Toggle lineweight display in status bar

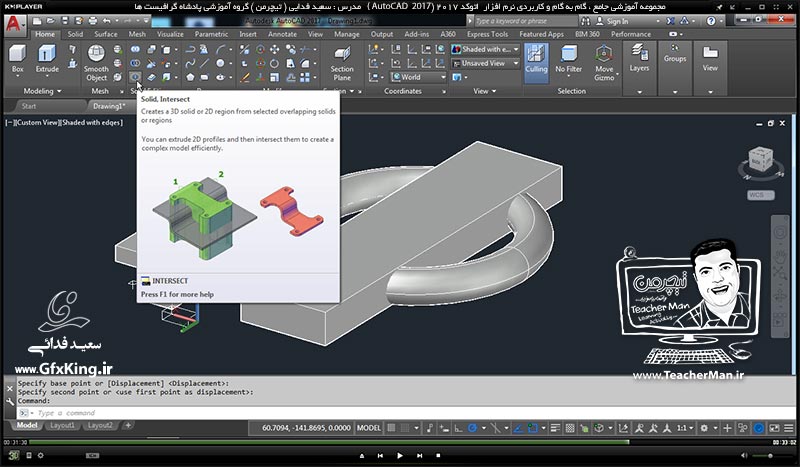[x=556, y=428]
